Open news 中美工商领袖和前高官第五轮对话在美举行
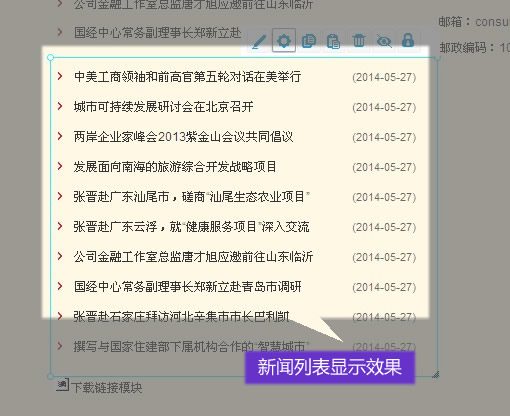Image resolution: width=510 pixels, height=416 pixels. click(187, 77)
